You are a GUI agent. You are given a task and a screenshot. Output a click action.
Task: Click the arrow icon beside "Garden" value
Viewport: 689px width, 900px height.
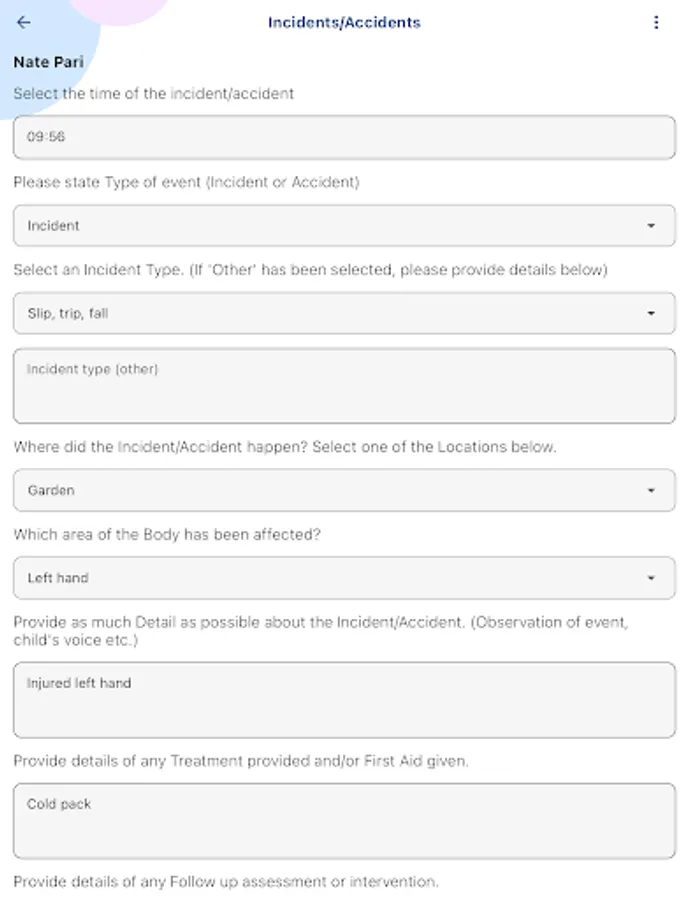[651, 491]
